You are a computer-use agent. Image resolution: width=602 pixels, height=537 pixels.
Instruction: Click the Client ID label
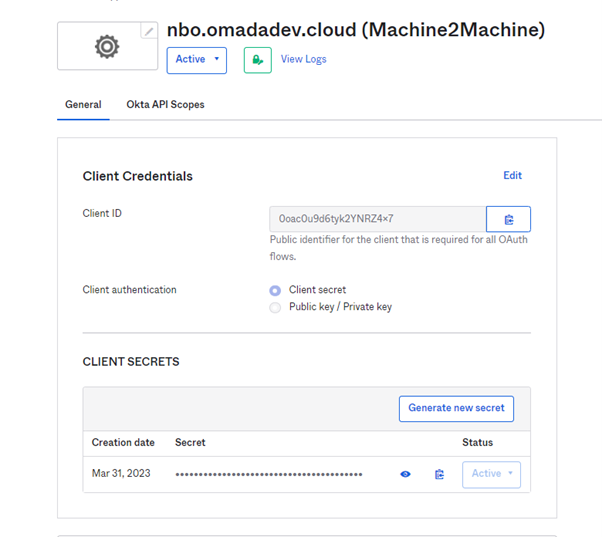(x=102, y=213)
